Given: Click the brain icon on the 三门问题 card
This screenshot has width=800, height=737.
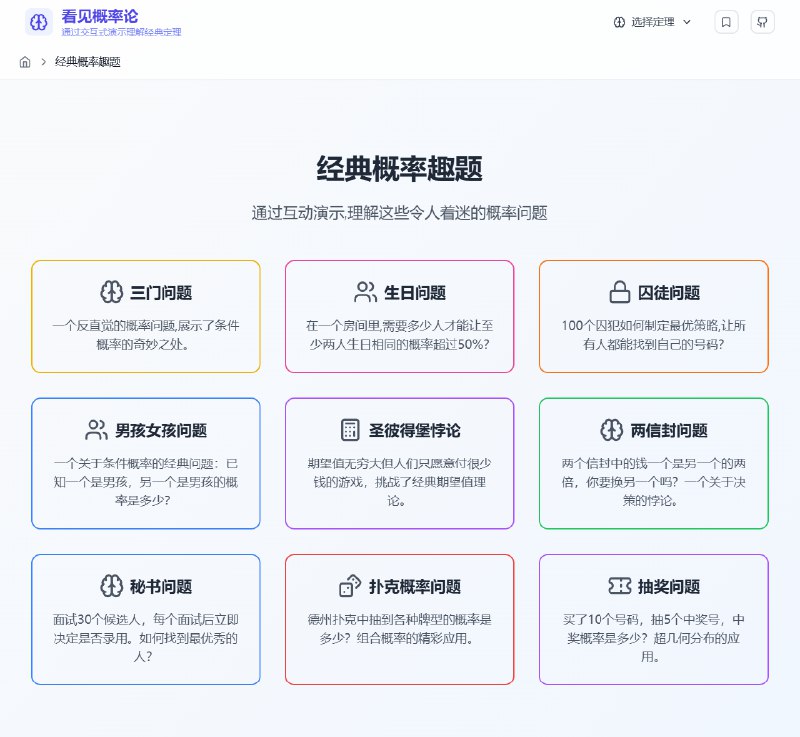Looking at the screenshot, I should click(111, 292).
